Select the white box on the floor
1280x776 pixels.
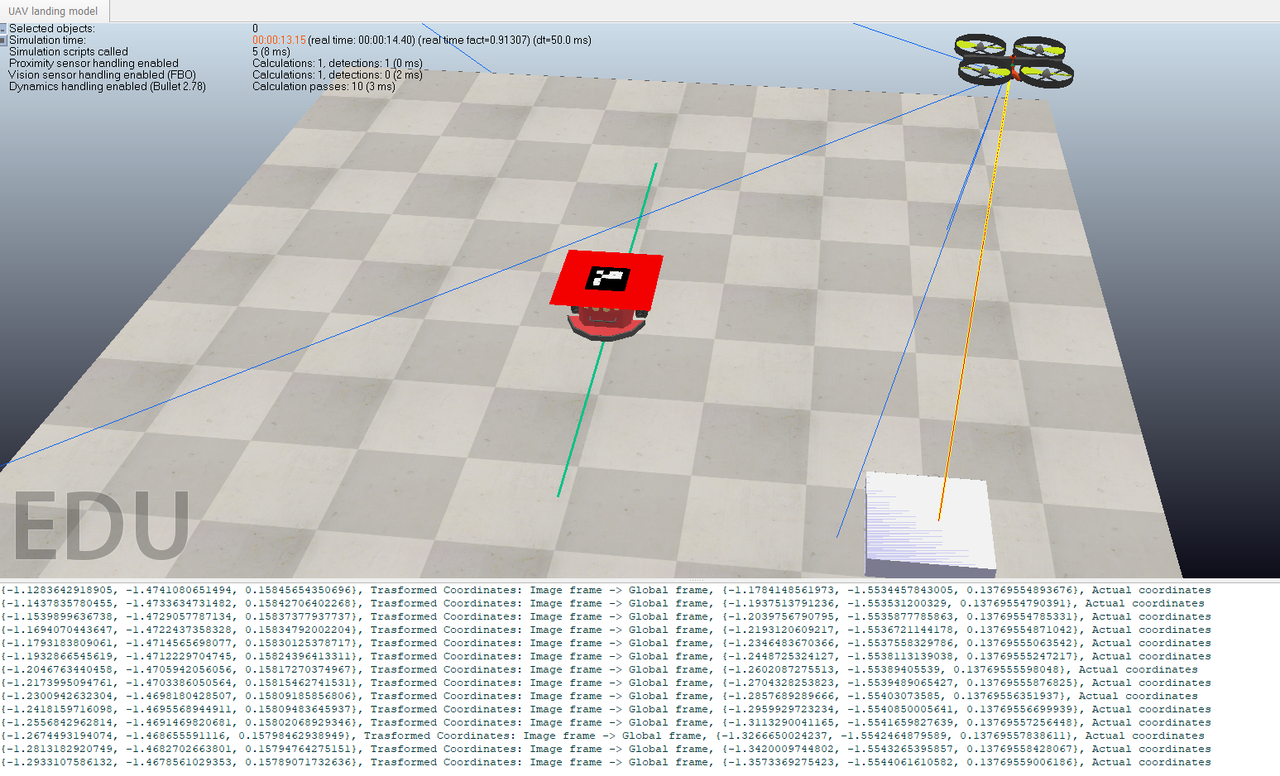(930, 525)
